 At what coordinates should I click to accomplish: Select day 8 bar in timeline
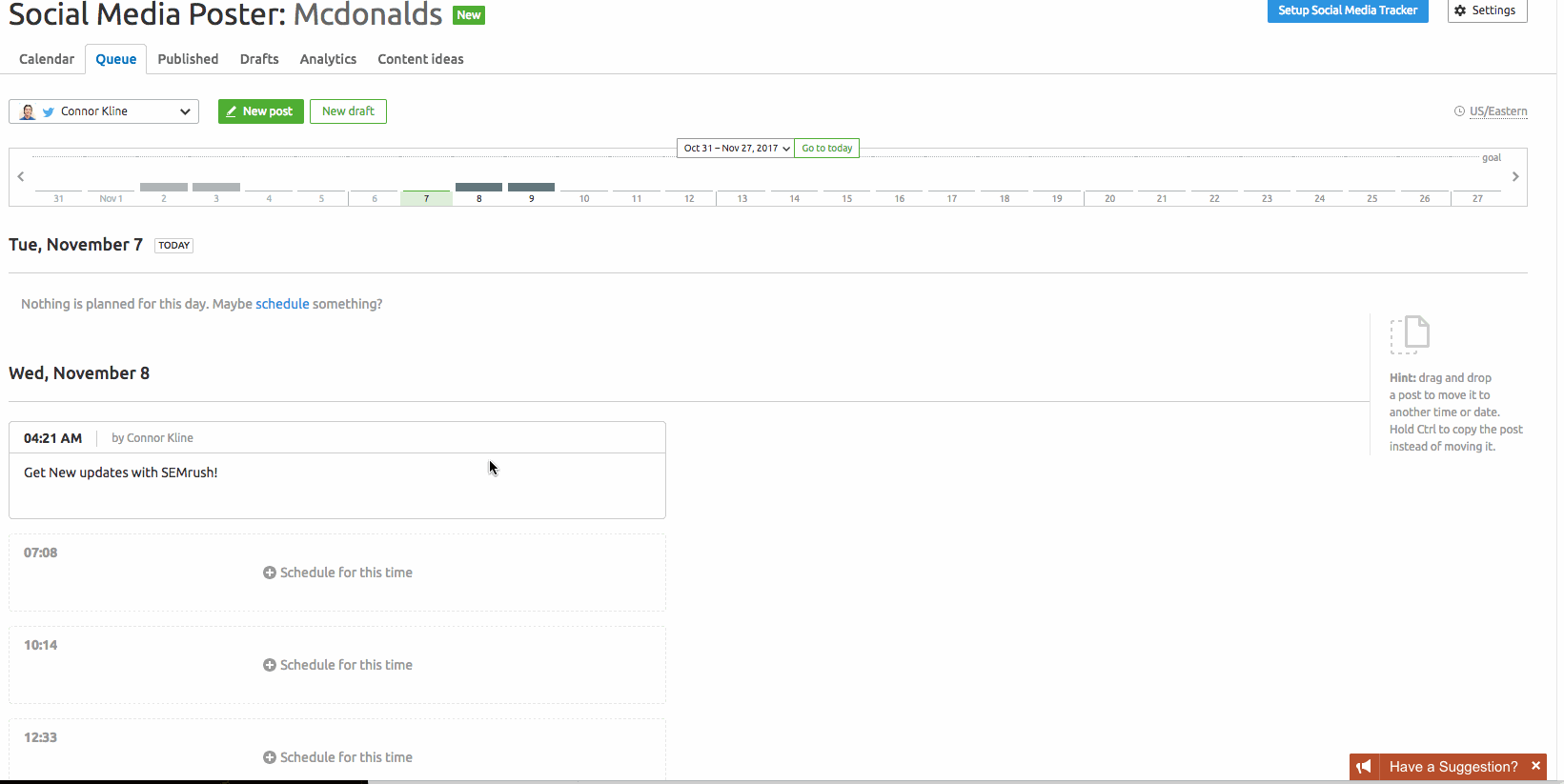coord(478,188)
